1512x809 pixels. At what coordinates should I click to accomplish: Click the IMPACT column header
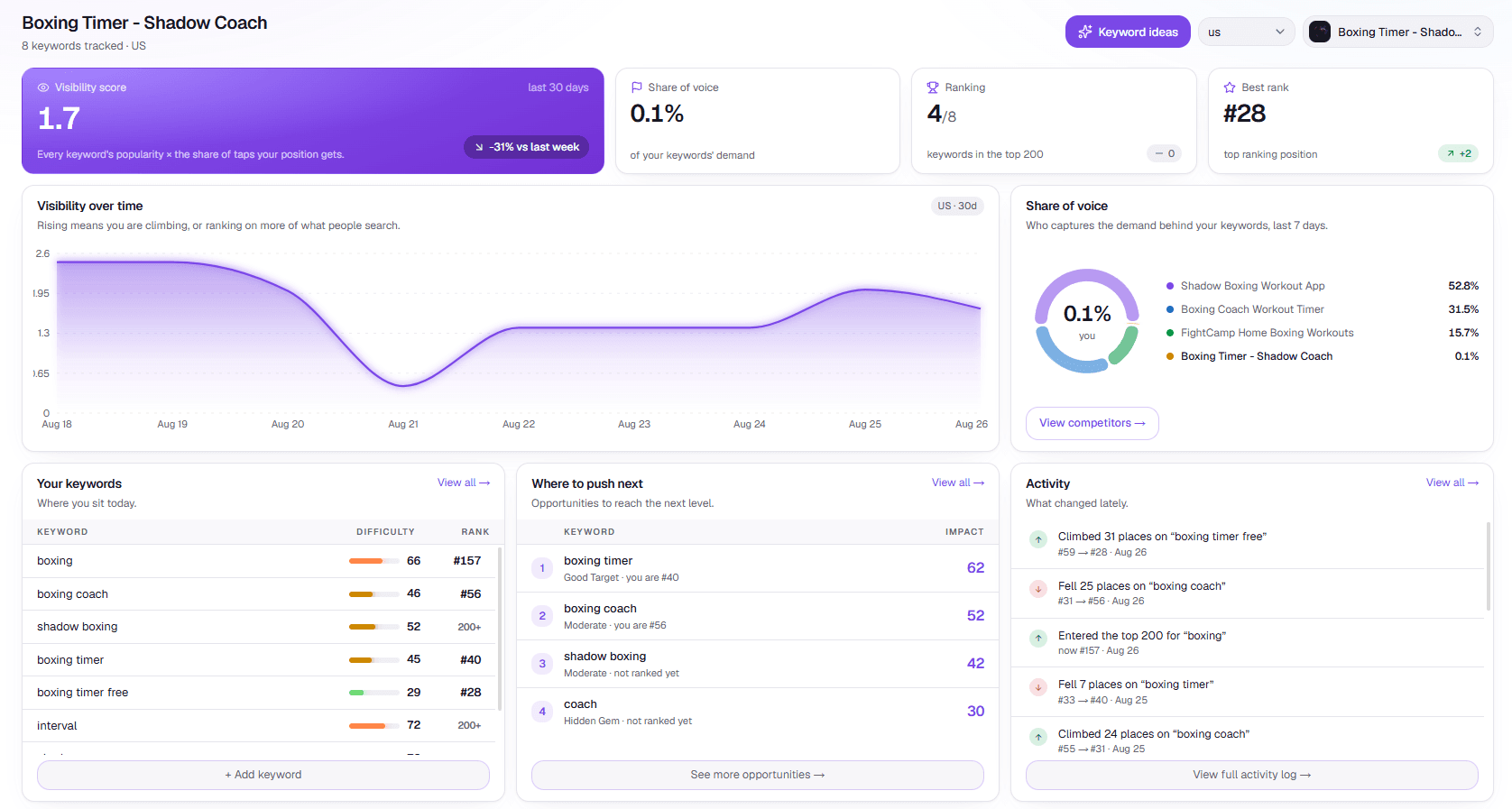pyautogui.click(x=964, y=532)
